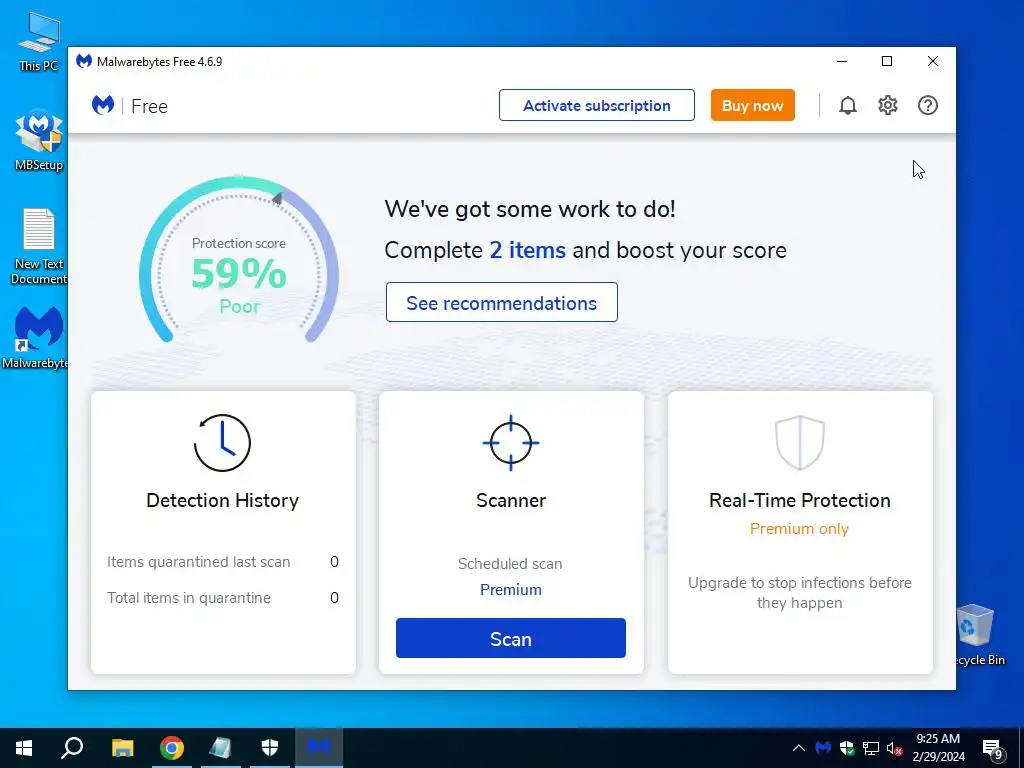The height and width of the screenshot is (768, 1024).
Task: Click the blue Premium scheduled scan link
Action: [x=511, y=590]
